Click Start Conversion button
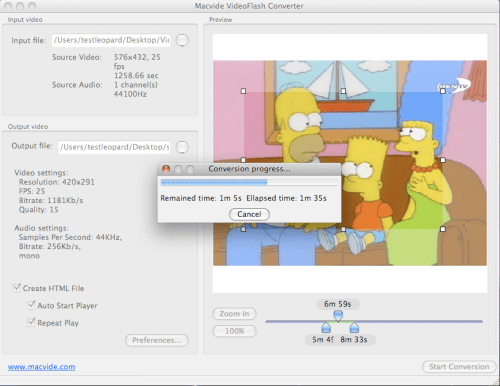The height and width of the screenshot is (386, 500). 459,367
